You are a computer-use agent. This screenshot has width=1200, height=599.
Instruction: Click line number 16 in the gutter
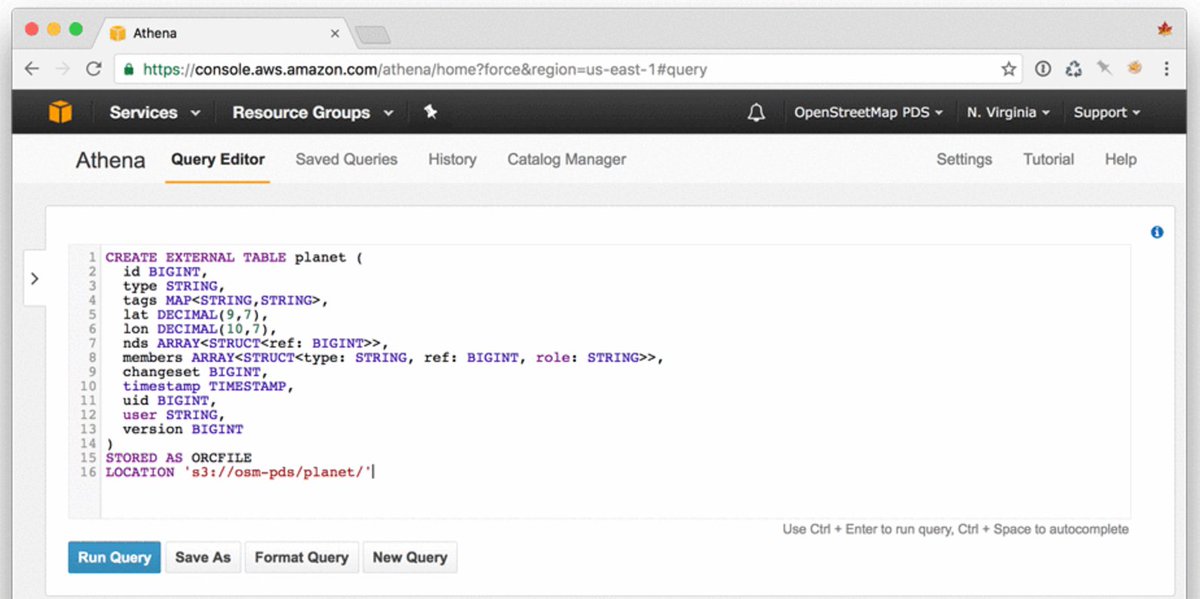point(89,472)
